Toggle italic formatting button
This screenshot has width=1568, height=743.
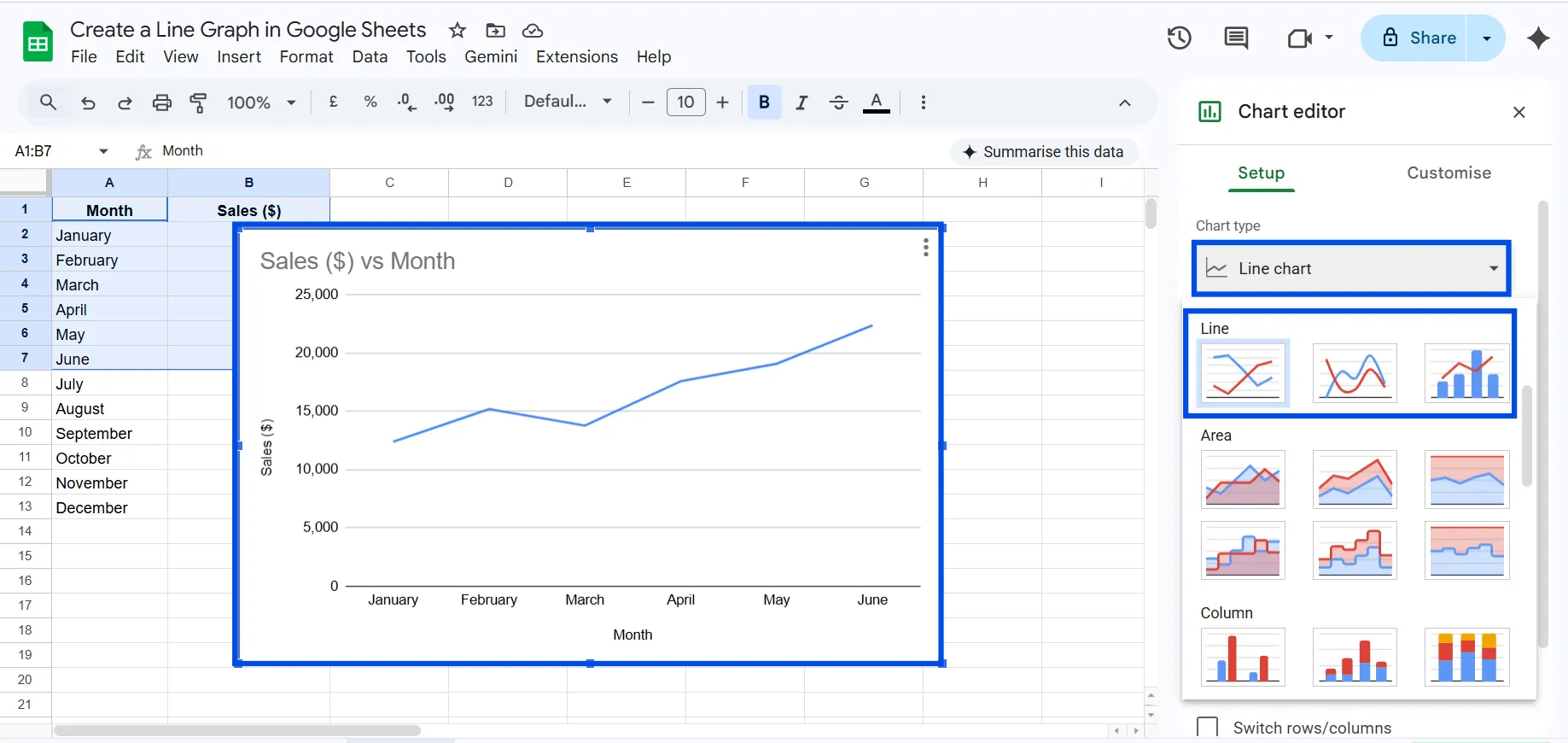coord(801,102)
